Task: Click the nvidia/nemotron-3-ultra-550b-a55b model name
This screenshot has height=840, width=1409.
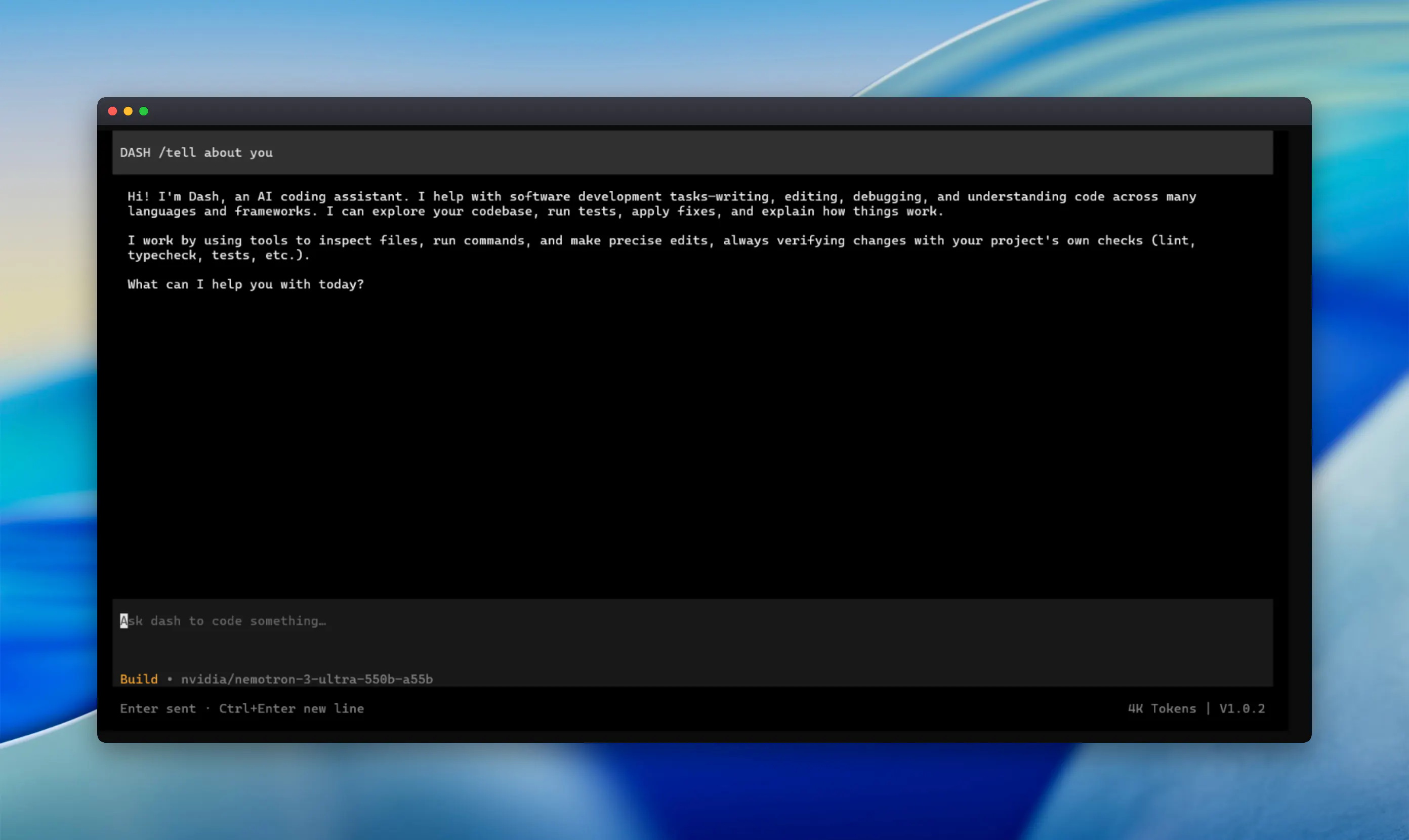Action: [x=307, y=679]
